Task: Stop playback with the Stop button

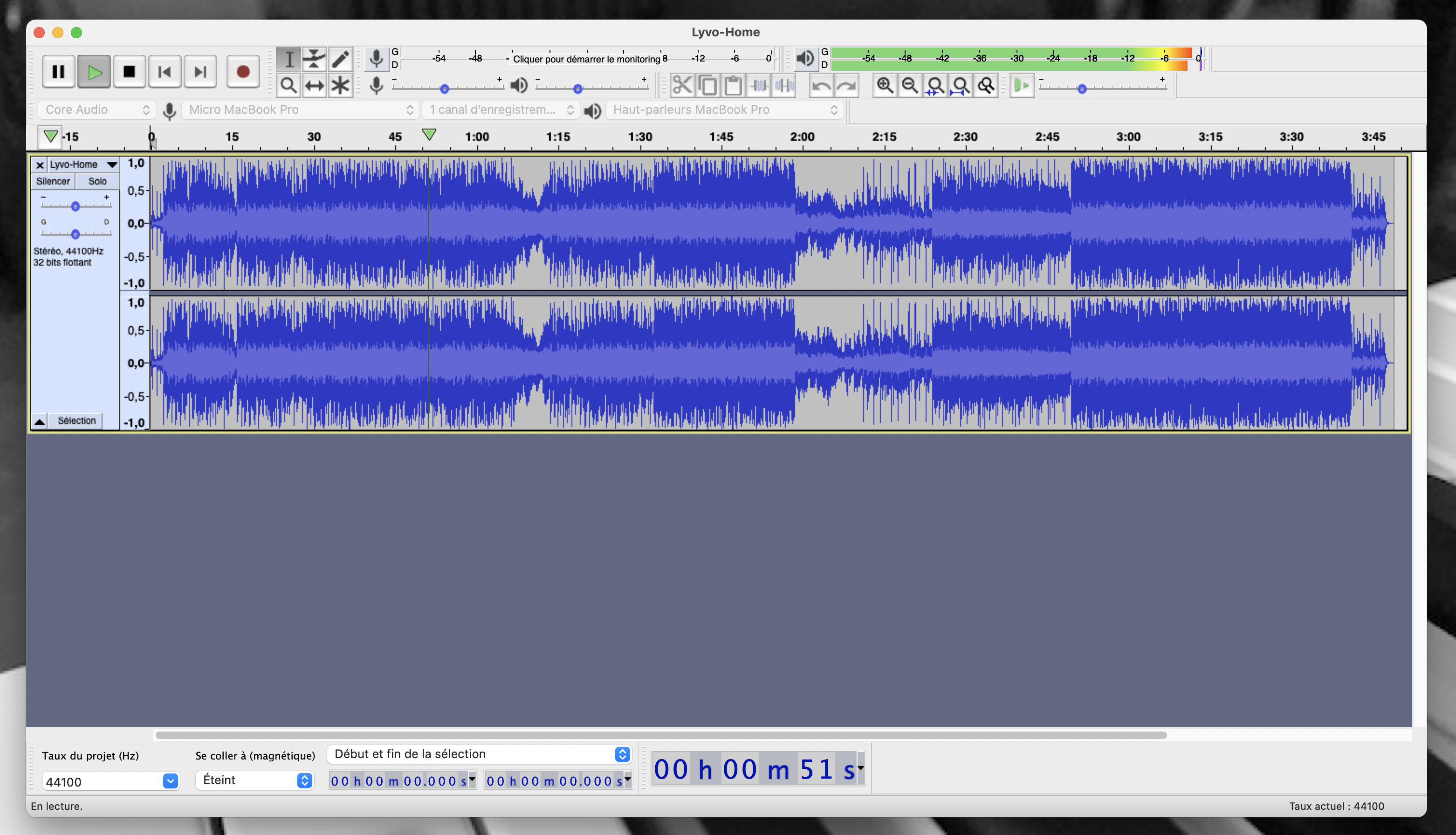Action: tap(130, 72)
